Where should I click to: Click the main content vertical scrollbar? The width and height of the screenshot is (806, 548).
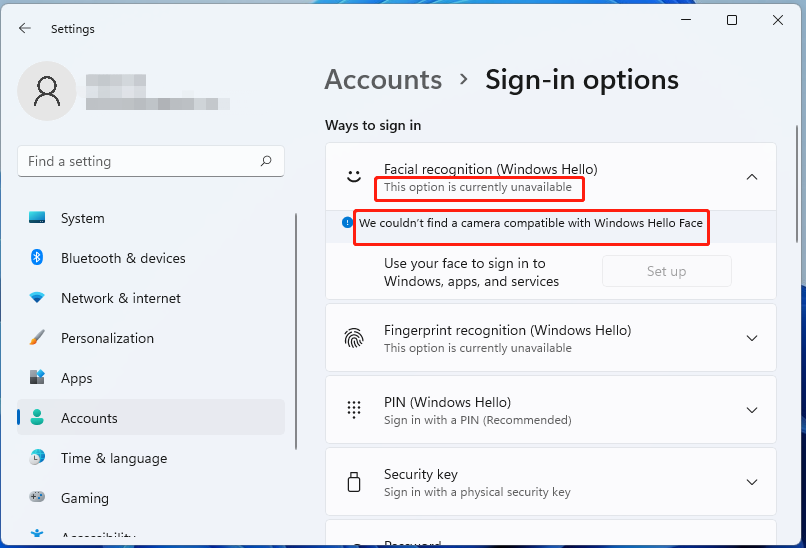click(x=797, y=185)
